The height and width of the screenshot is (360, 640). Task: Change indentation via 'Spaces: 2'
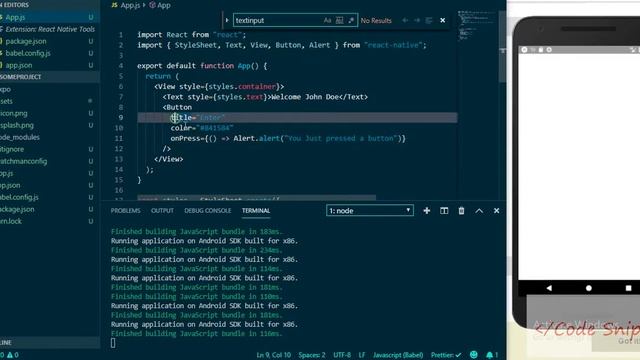click(312, 355)
